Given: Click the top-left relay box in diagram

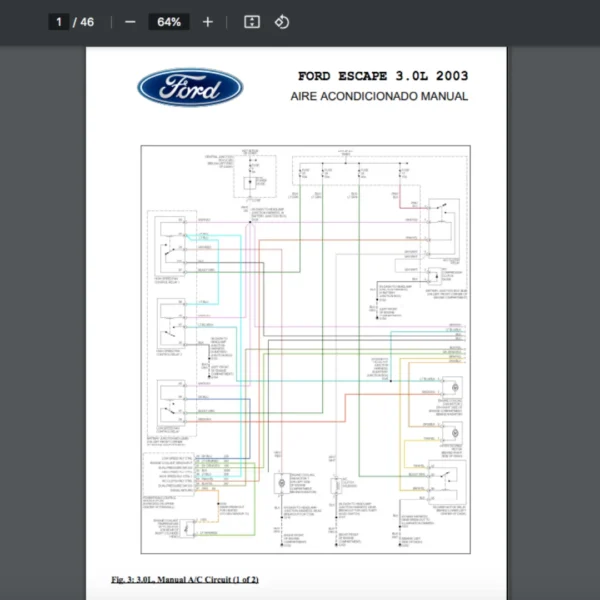Looking at the screenshot, I should (170, 245).
